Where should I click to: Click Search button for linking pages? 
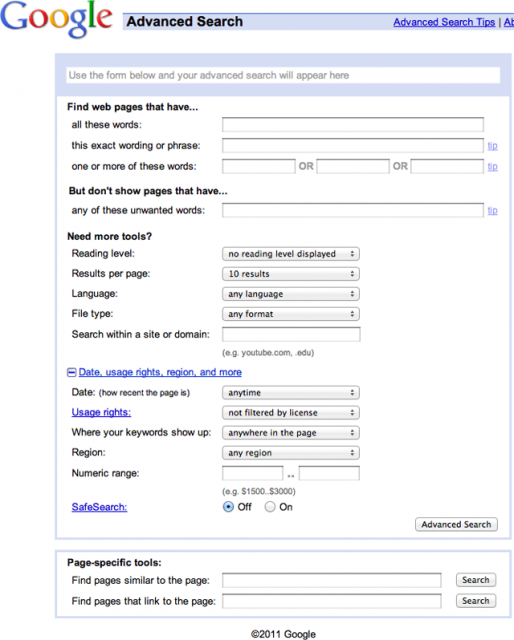point(476,601)
